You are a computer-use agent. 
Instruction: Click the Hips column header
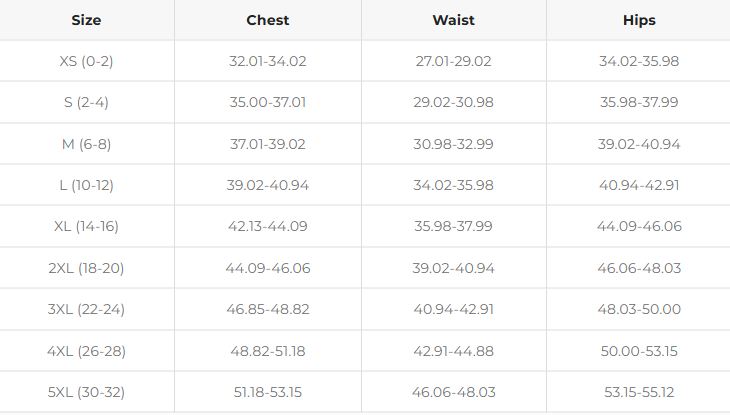coord(638,20)
